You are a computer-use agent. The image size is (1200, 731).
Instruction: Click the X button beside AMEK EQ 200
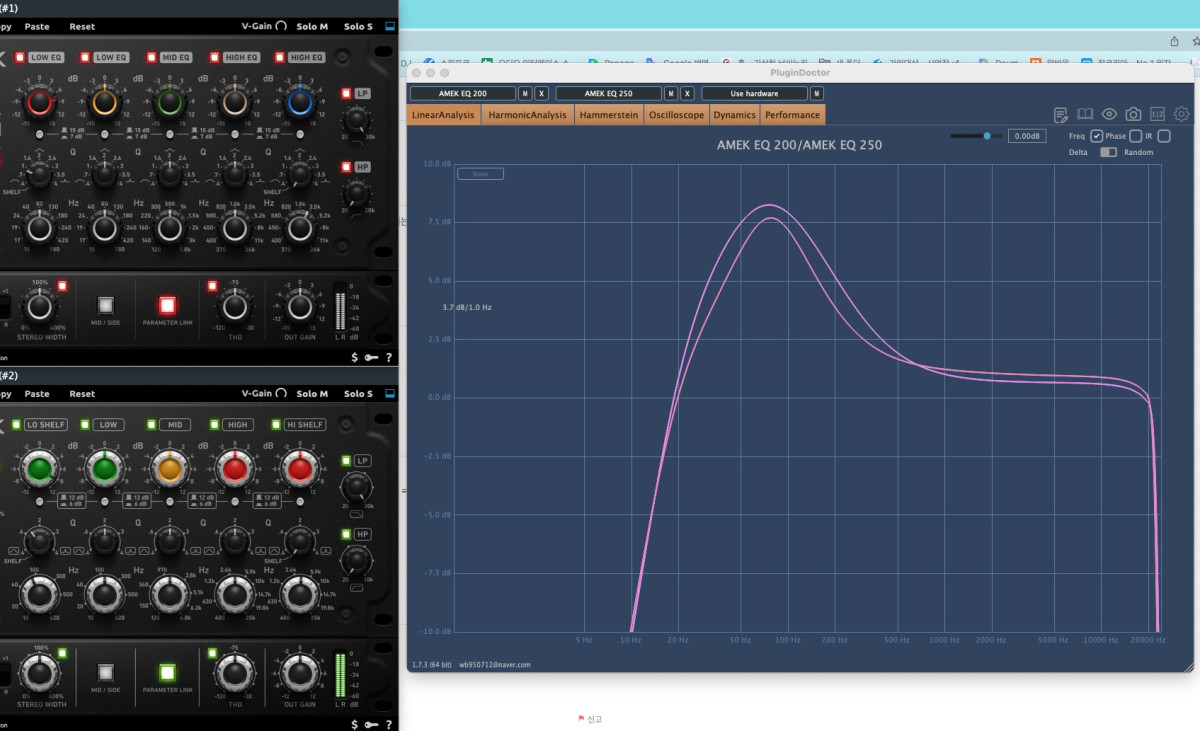point(541,93)
